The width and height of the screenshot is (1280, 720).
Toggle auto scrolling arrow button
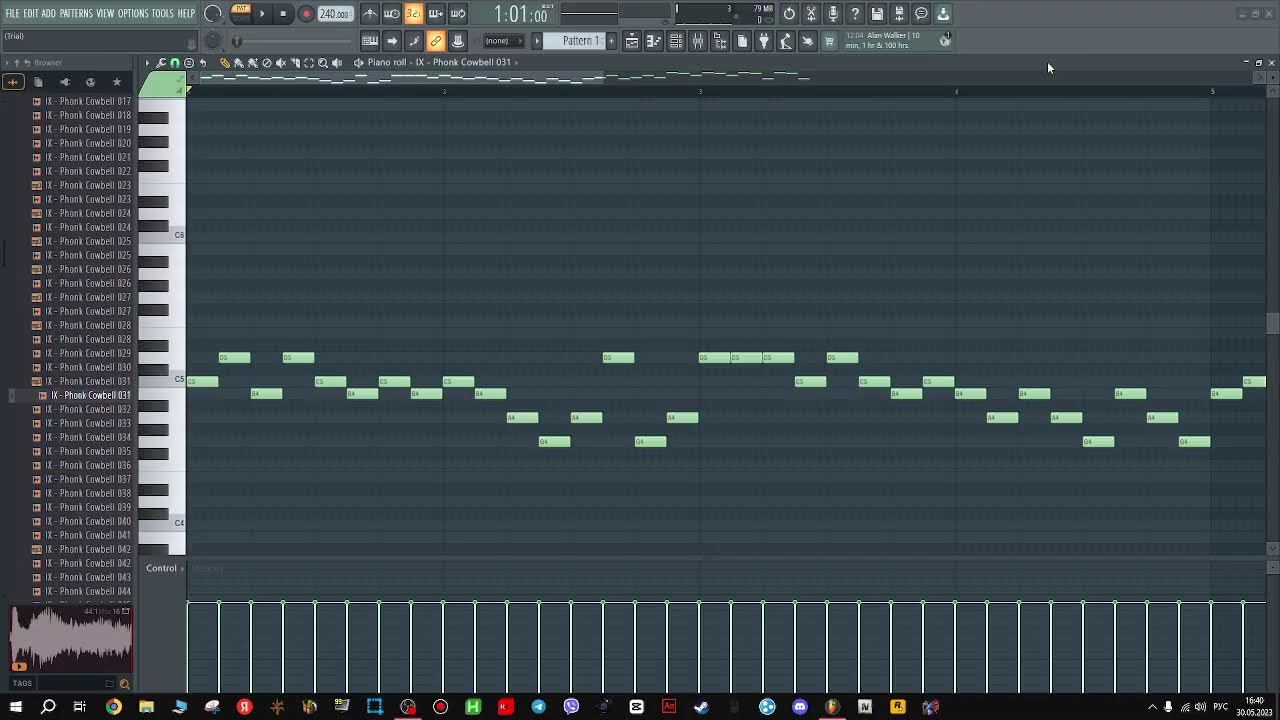coord(392,41)
